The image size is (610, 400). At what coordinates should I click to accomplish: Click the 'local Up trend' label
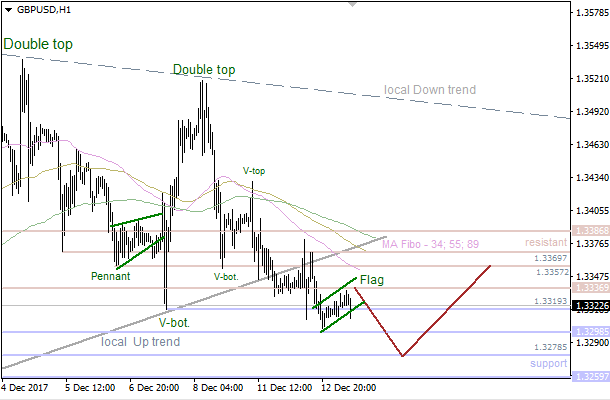(141, 342)
